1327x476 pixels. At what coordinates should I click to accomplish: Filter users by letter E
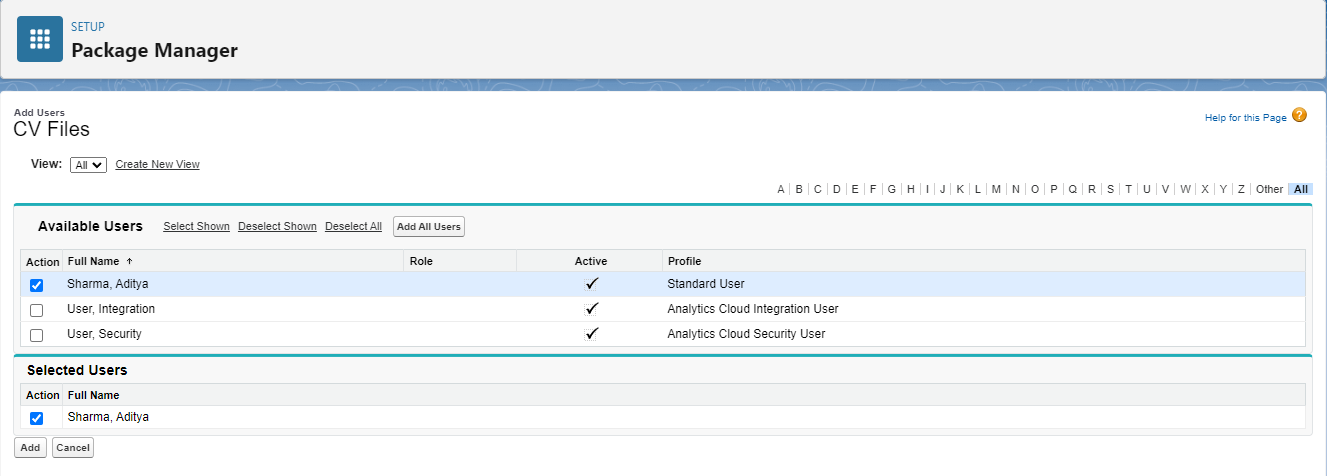855,189
